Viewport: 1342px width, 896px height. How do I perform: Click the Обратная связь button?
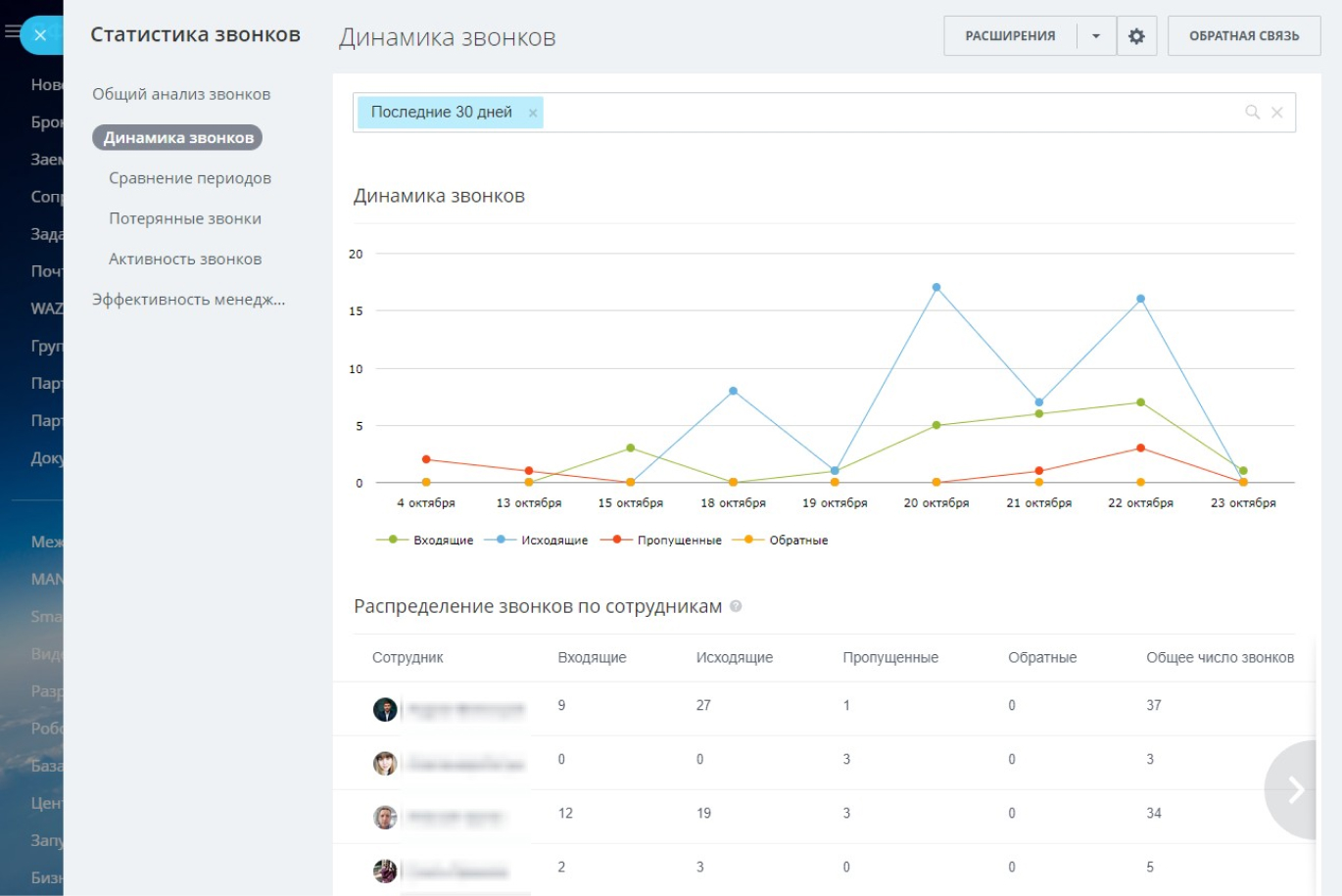1243,36
